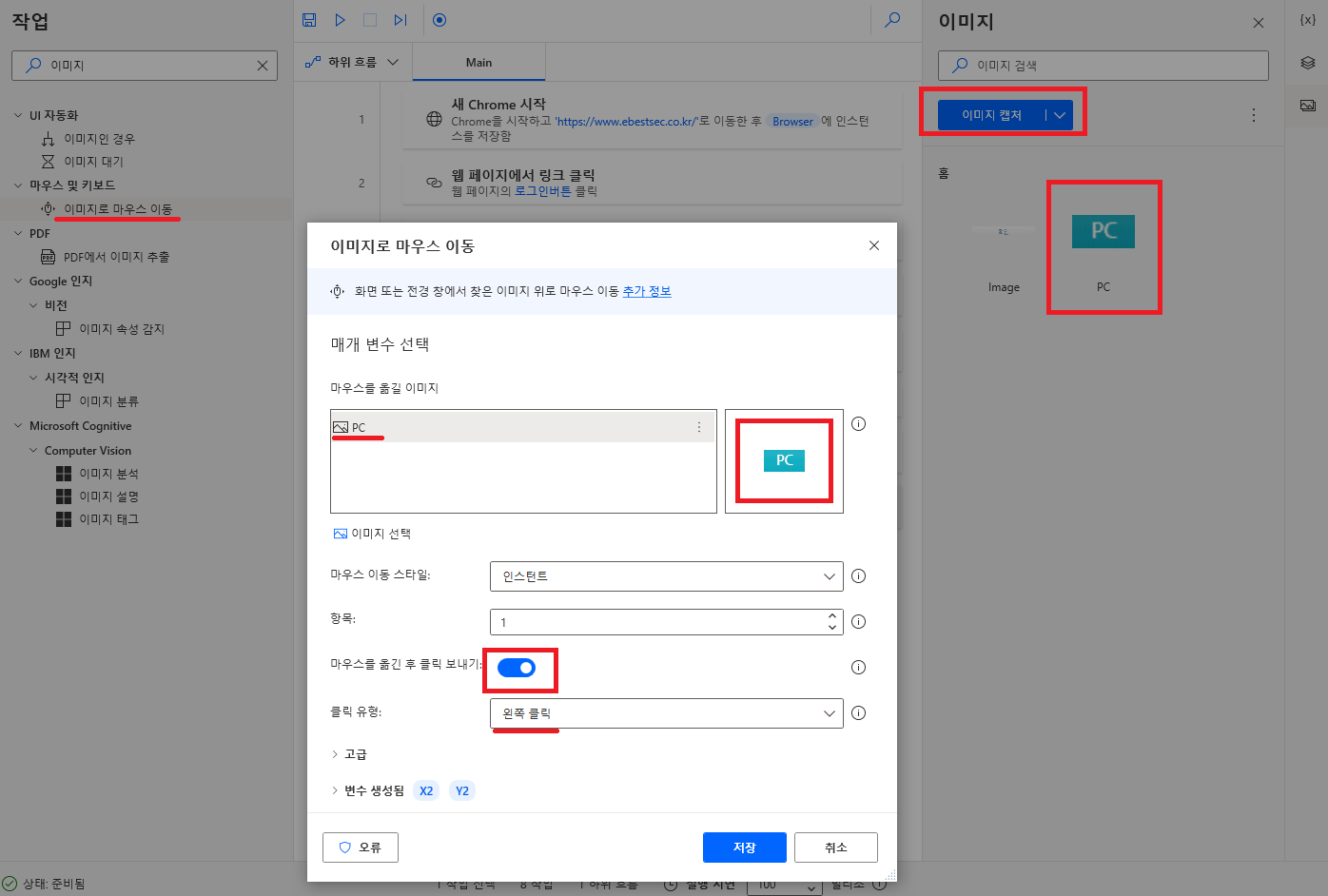The height and width of the screenshot is (896, 1328).
Task: Show info for 마우스를 옮길 이미지
Action: point(858,424)
